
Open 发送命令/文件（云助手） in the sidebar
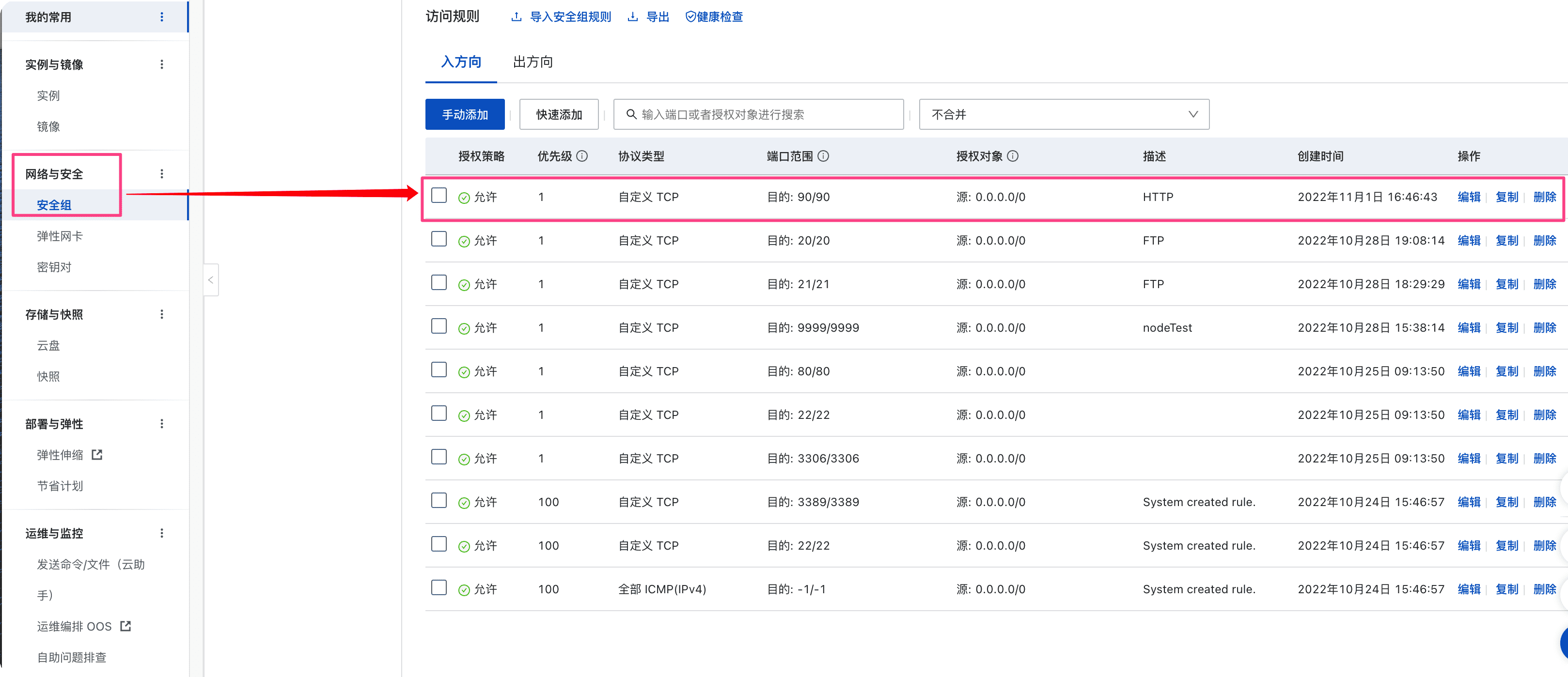click(91, 580)
